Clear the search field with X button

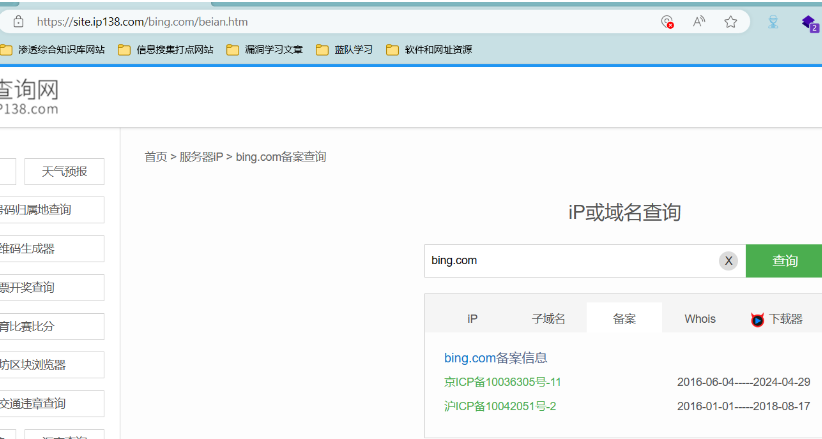click(x=728, y=261)
